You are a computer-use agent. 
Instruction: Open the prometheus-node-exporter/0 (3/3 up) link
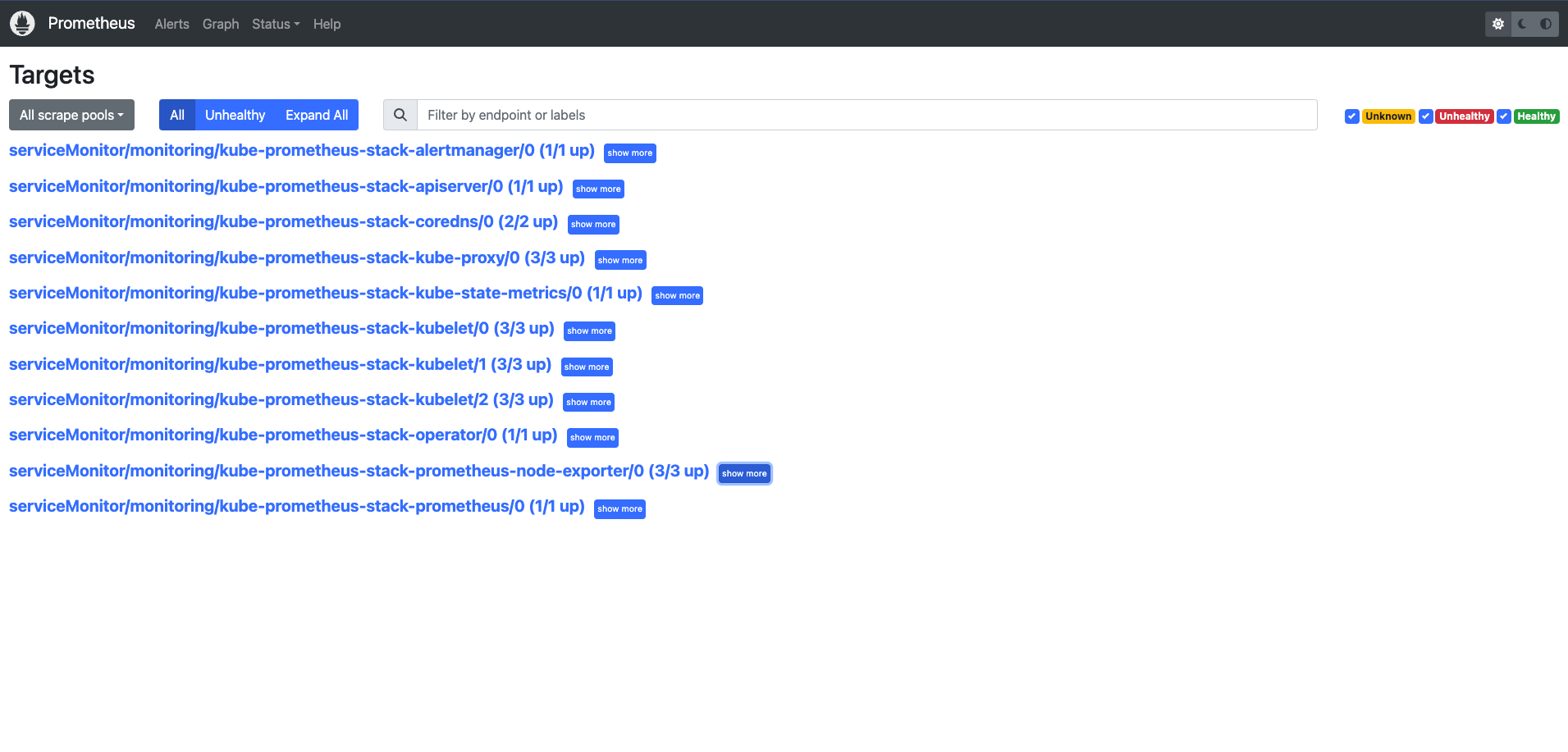(359, 472)
